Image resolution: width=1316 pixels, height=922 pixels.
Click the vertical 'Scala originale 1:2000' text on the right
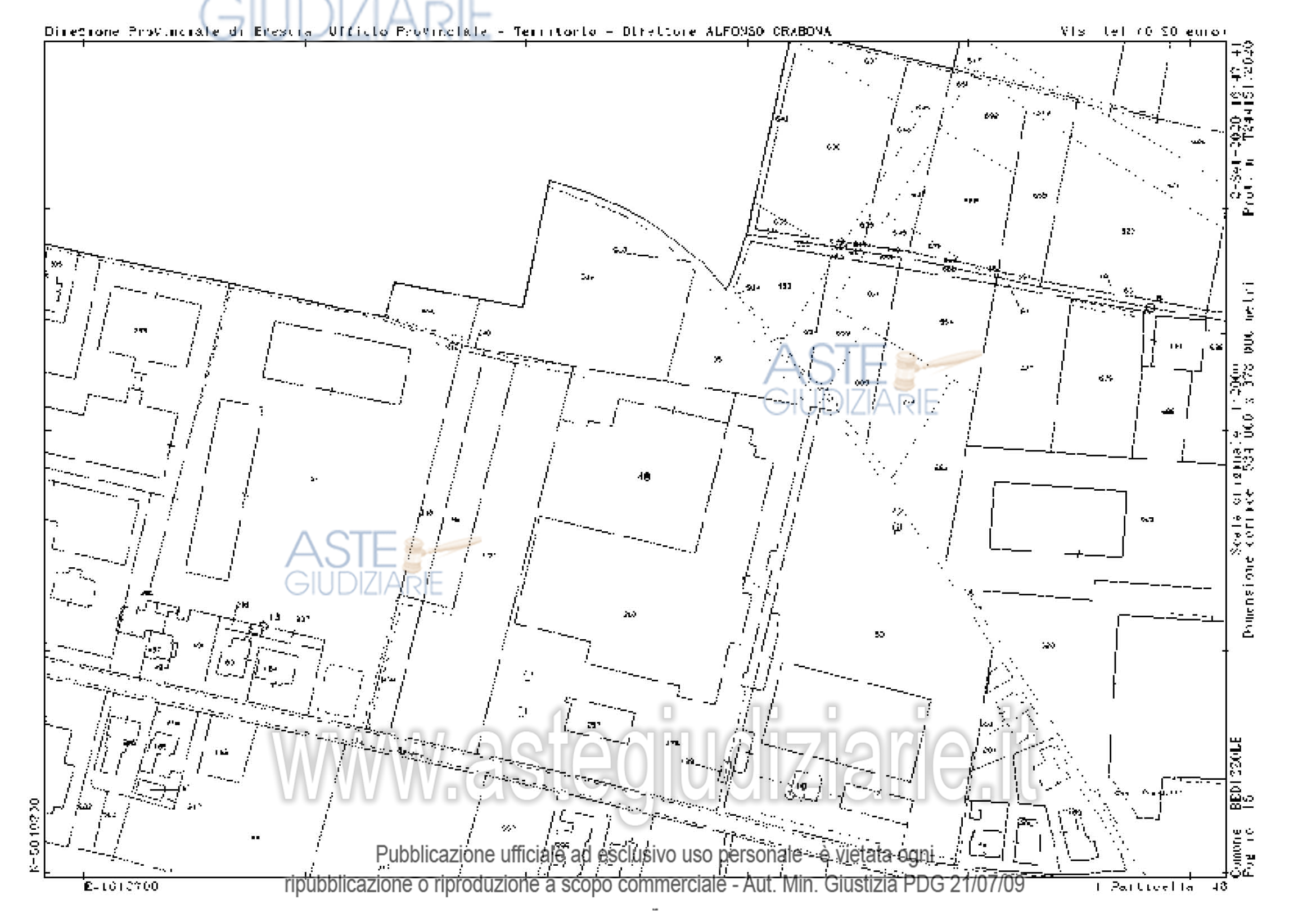[1236, 458]
